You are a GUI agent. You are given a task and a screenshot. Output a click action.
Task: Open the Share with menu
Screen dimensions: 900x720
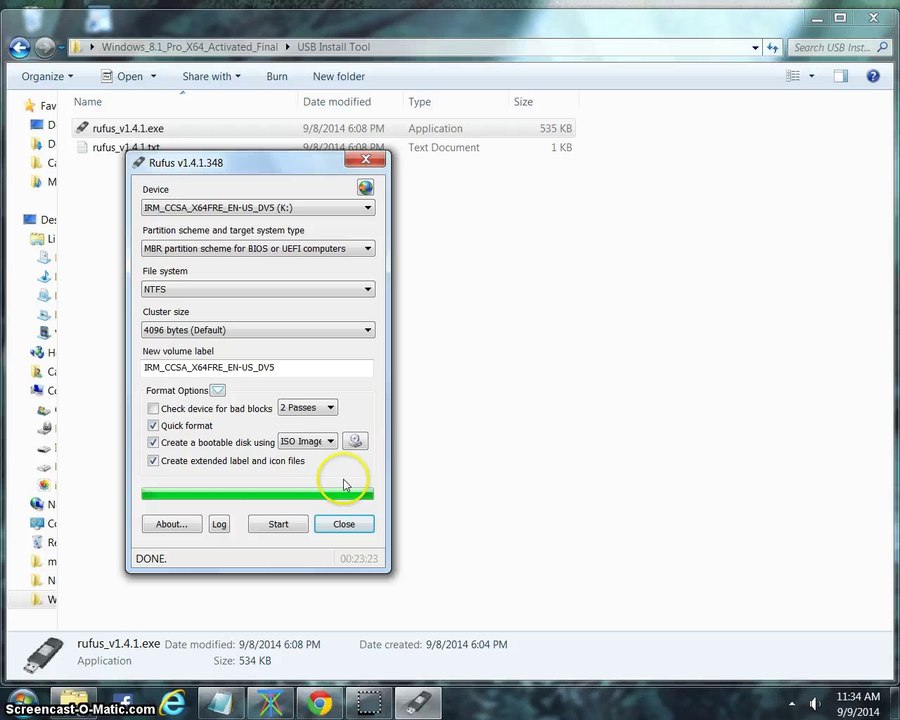[x=211, y=76]
